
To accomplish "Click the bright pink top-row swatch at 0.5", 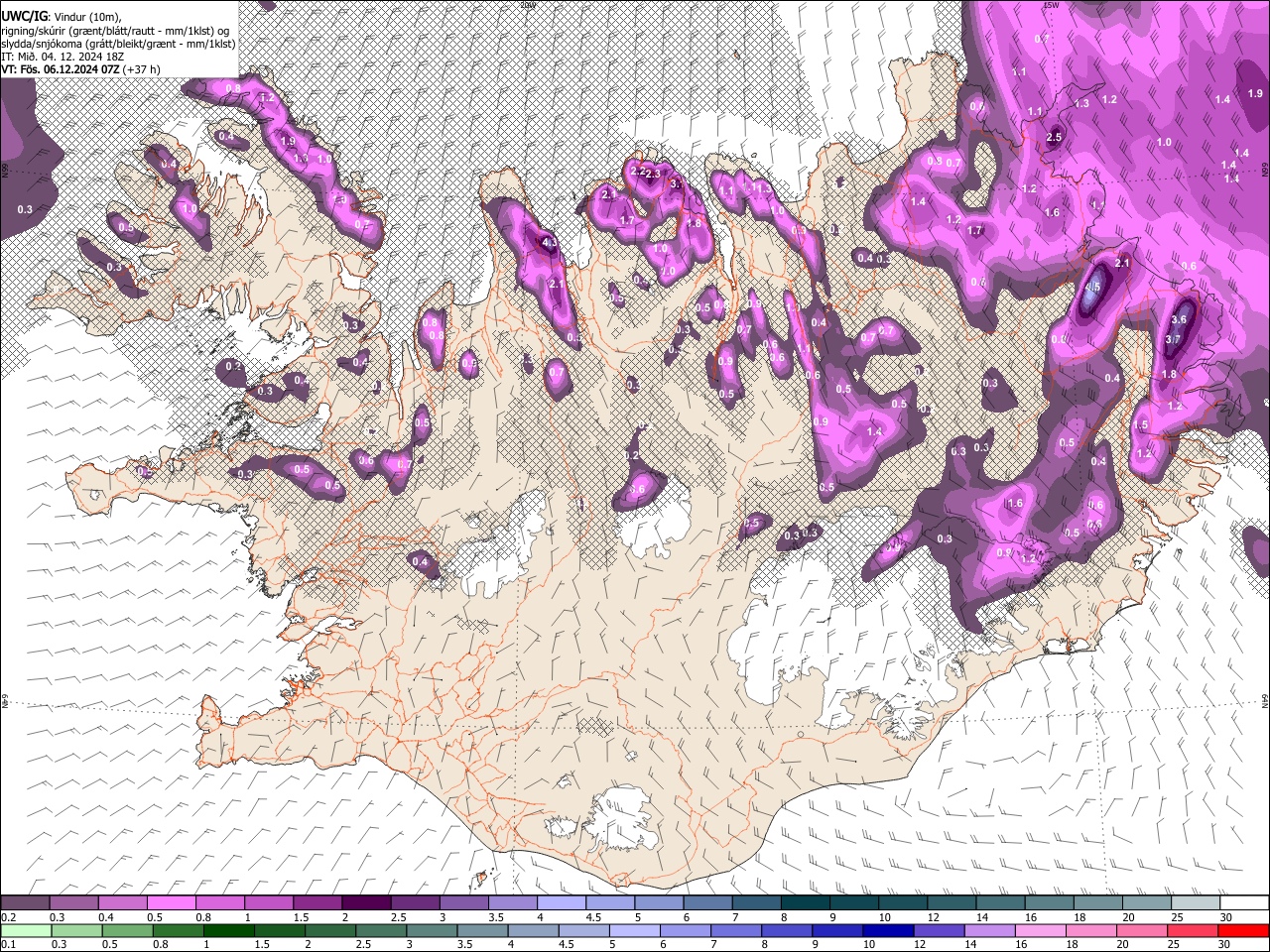I will tap(171, 903).
